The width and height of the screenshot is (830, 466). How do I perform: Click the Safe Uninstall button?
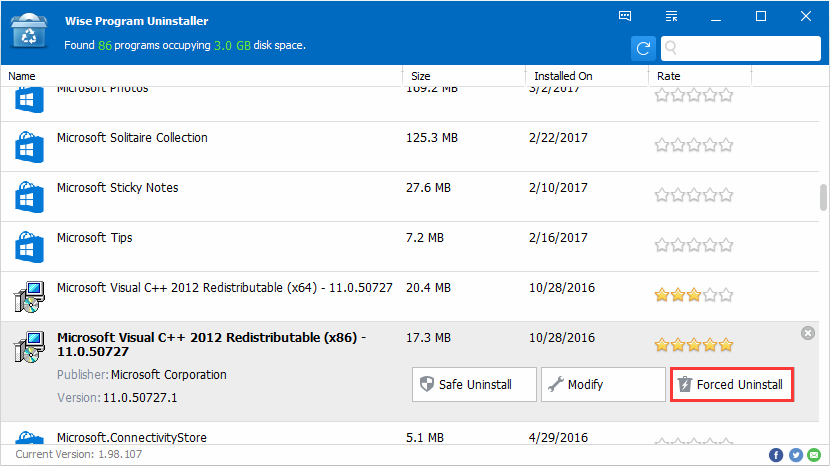pyautogui.click(x=474, y=384)
